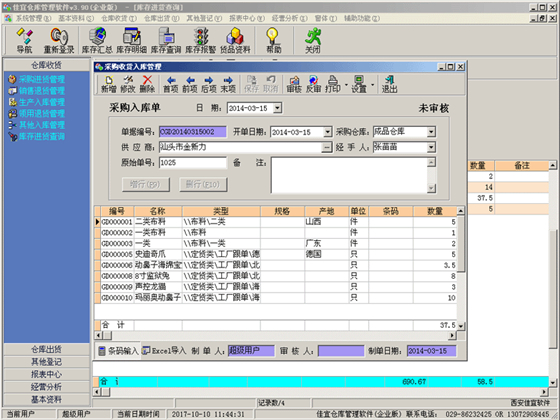Click the 审核人 field

pos(341,351)
